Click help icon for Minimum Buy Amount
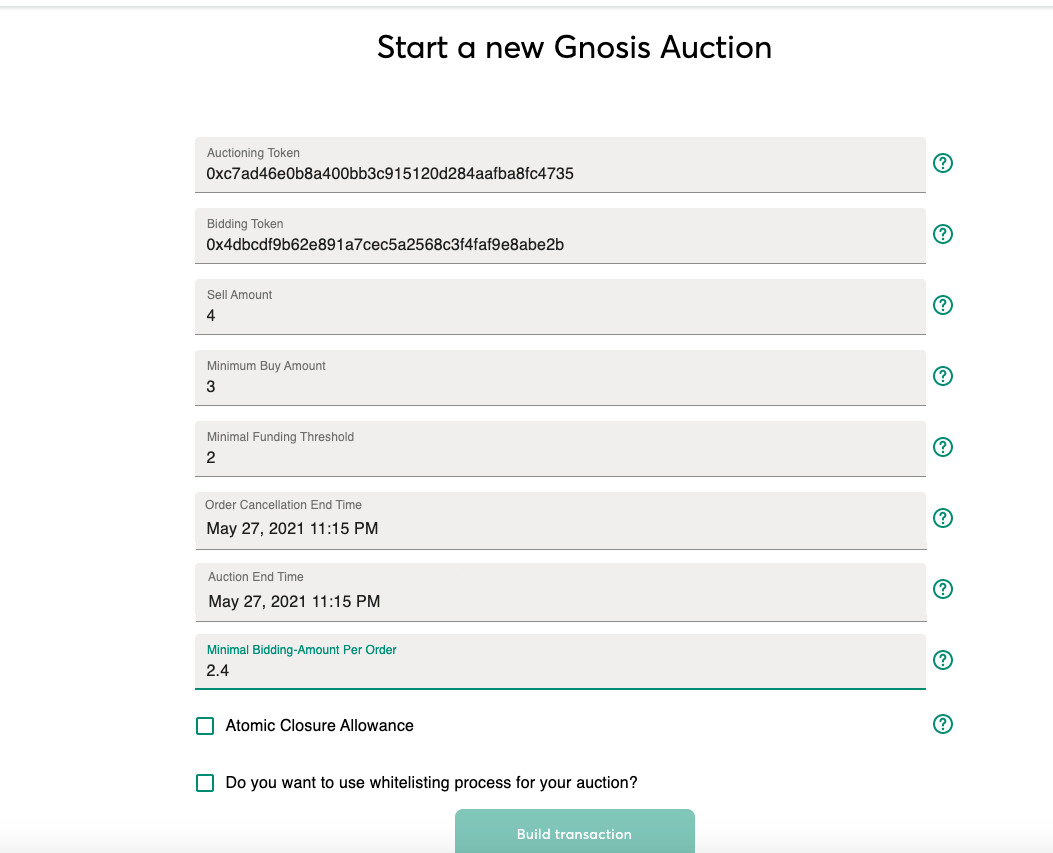Screen dimensions: 1053x853 tap(942, 376)
